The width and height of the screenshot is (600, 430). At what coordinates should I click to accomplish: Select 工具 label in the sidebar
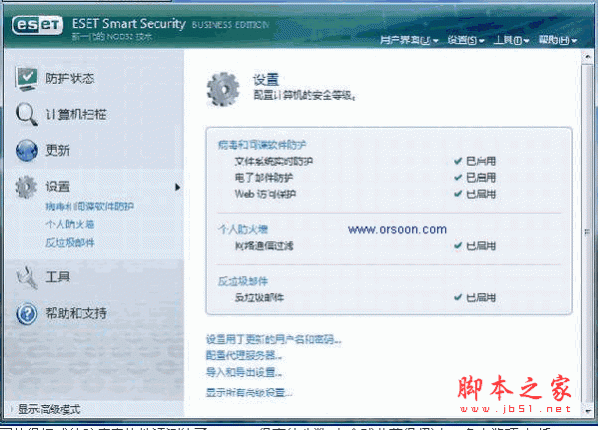57,277
